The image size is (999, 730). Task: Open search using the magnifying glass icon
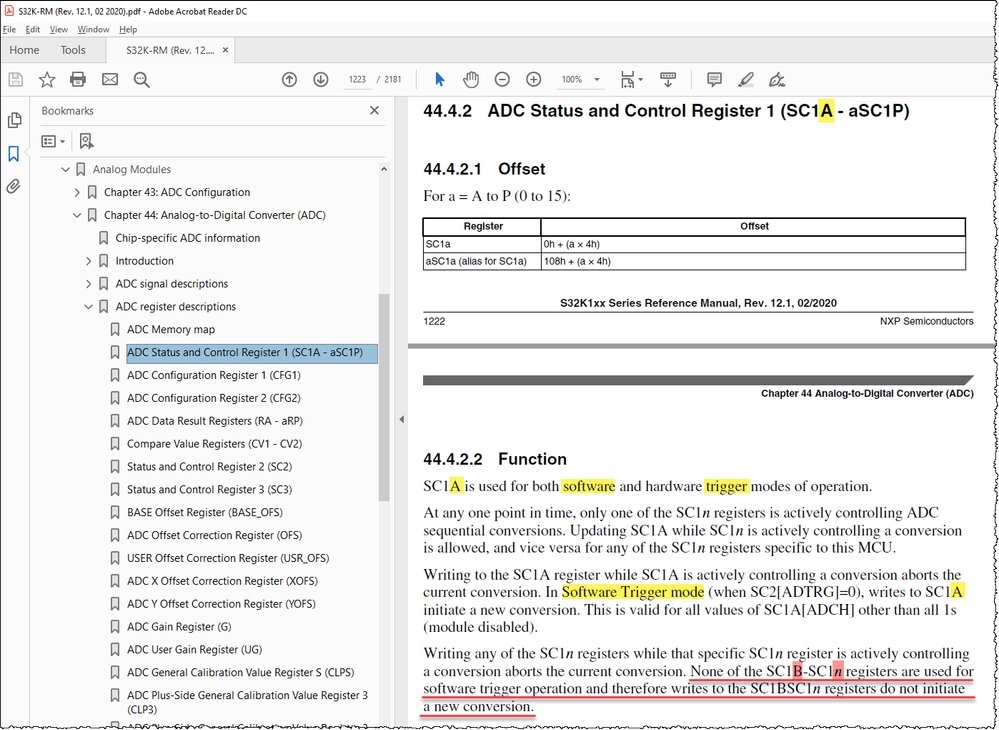coord(139,79)
